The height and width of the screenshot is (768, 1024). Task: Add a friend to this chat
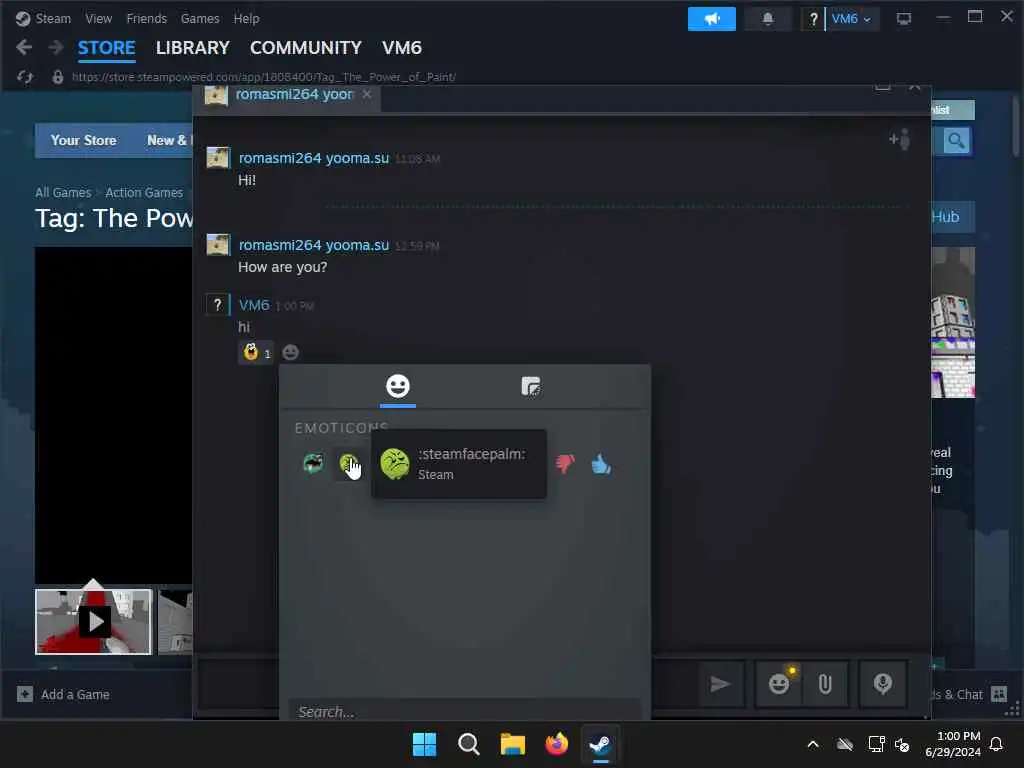[899, 139]
